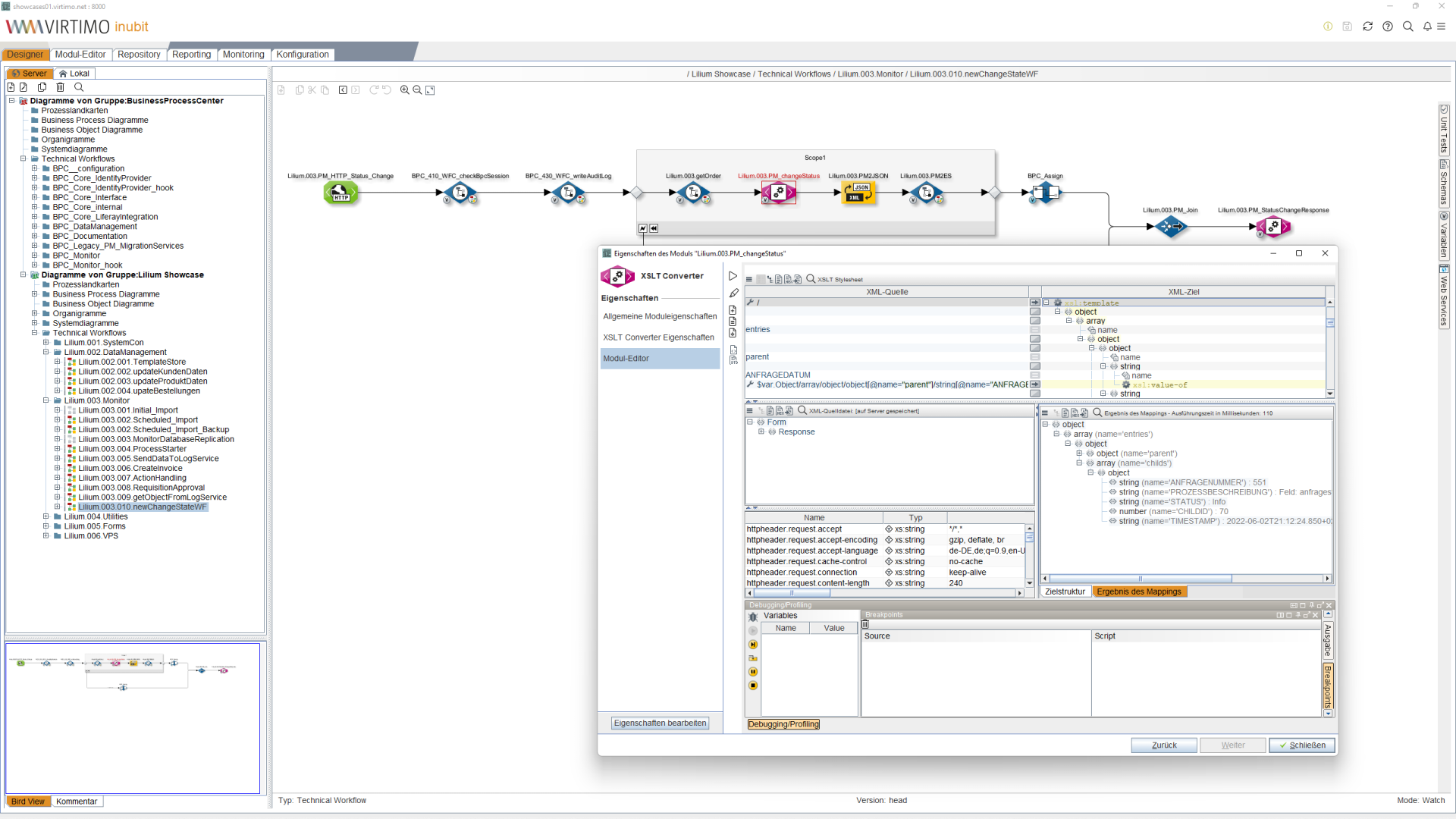Select the Lokal tab in tree panel
The image size is (1456, 819).
click(x=74, y=74)
